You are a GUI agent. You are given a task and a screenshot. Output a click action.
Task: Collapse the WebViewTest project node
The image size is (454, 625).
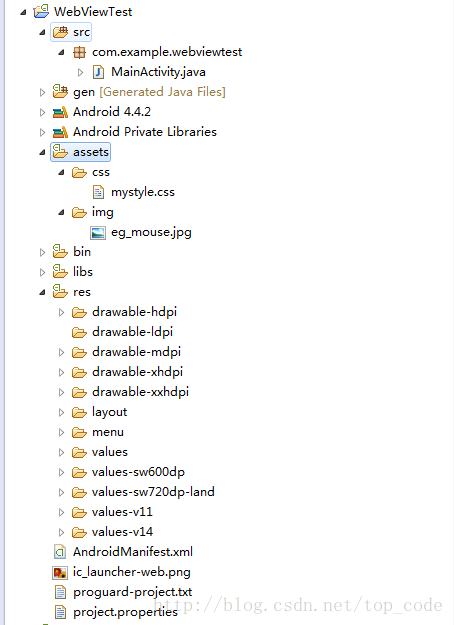pos(23,12)
